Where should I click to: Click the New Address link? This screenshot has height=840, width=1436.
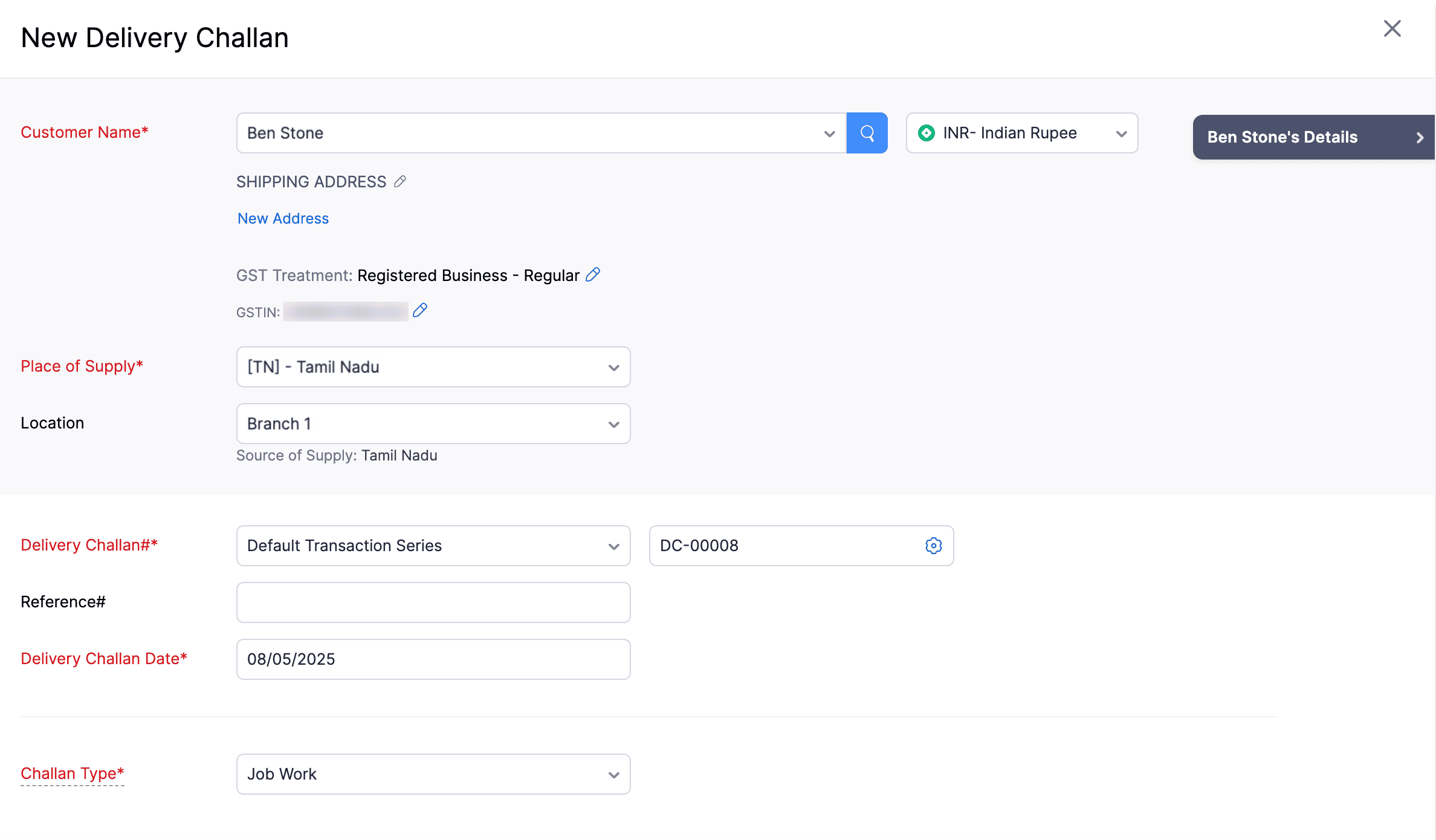283,218
